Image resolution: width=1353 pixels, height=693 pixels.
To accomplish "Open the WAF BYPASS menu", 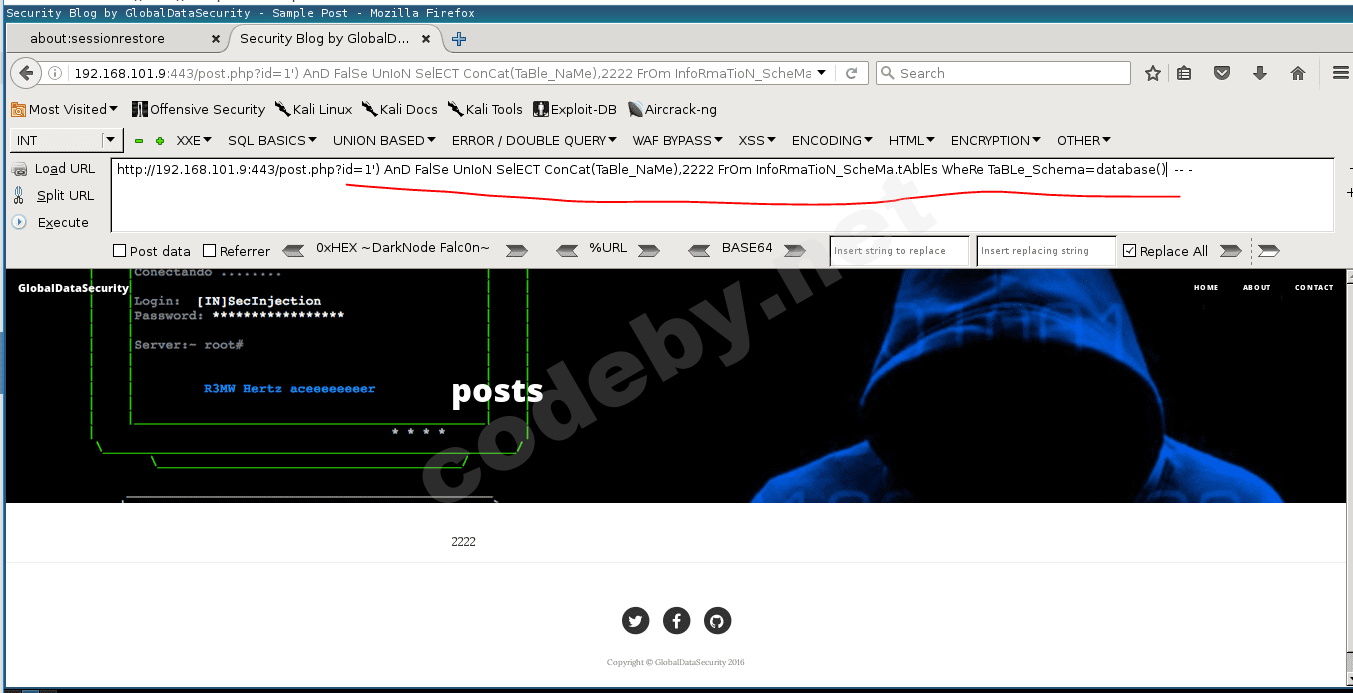I will point(678,140).
